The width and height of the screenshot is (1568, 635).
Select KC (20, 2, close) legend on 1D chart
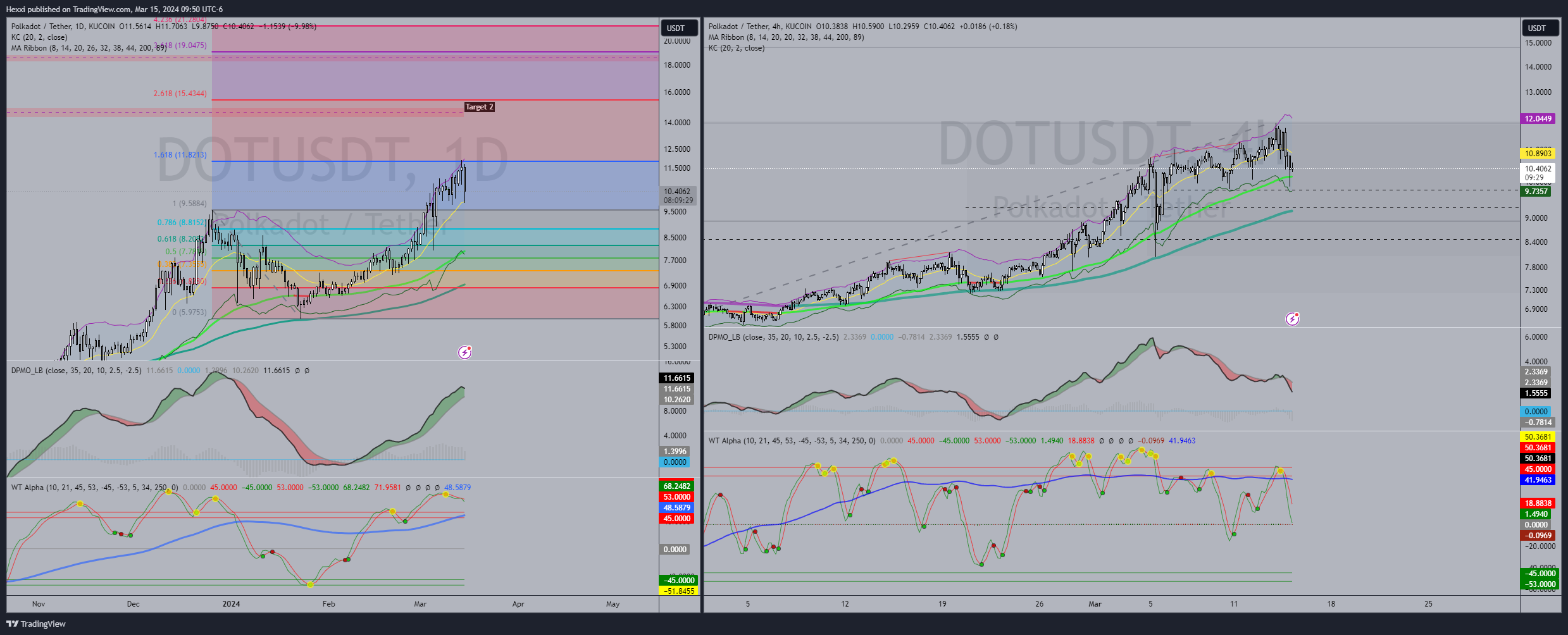click(x=39, y=37)
